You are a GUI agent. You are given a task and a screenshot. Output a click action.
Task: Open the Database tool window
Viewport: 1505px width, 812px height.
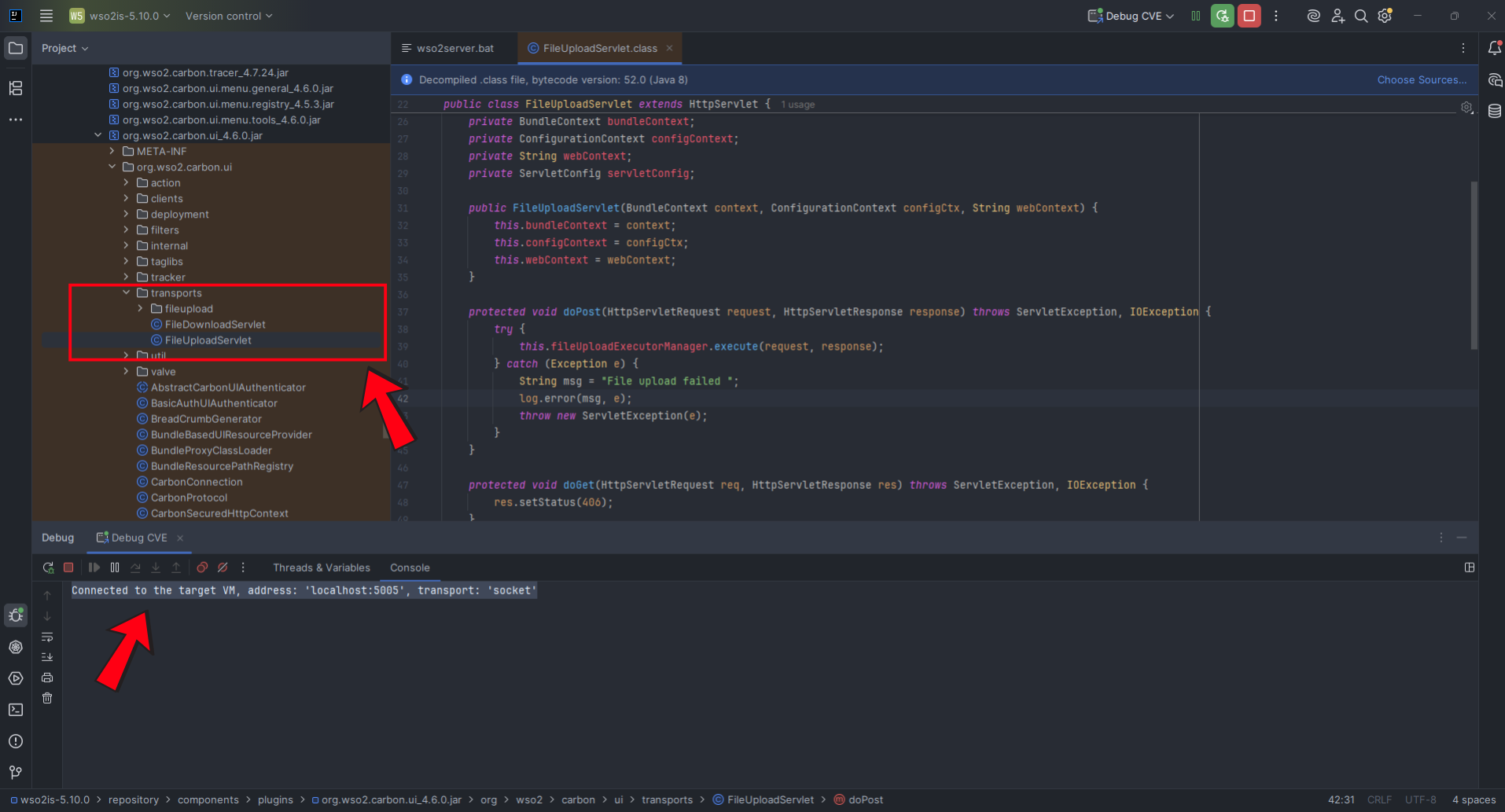click(1494, 112)
